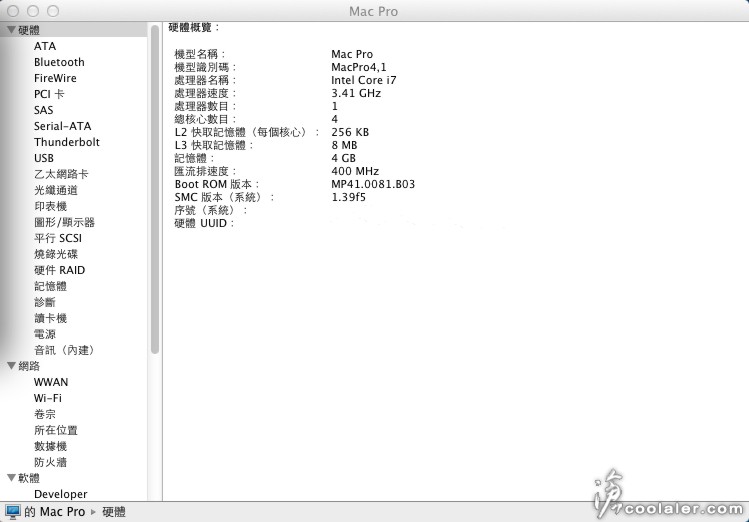Open 燒錄光碟 entry
The height and width of the screenshot is (522, 749).
click(55, 254)
